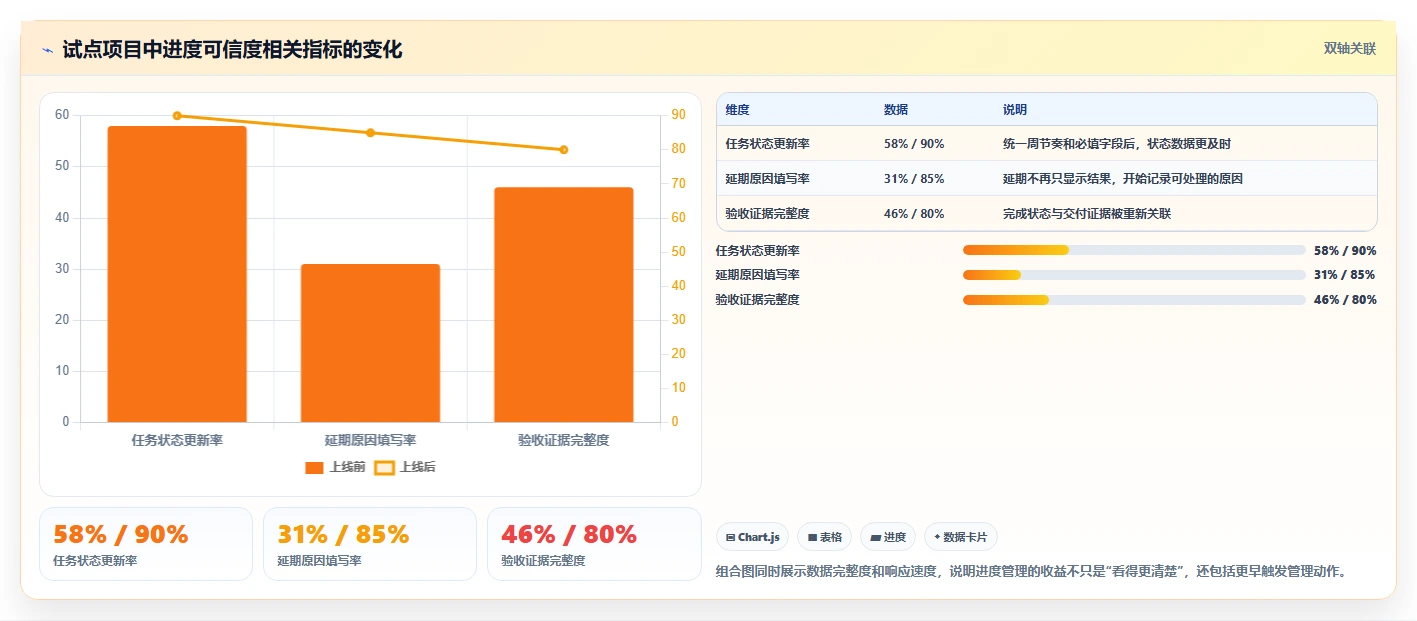
Task: Click the 维度 table column header
Action: [738, 110]
